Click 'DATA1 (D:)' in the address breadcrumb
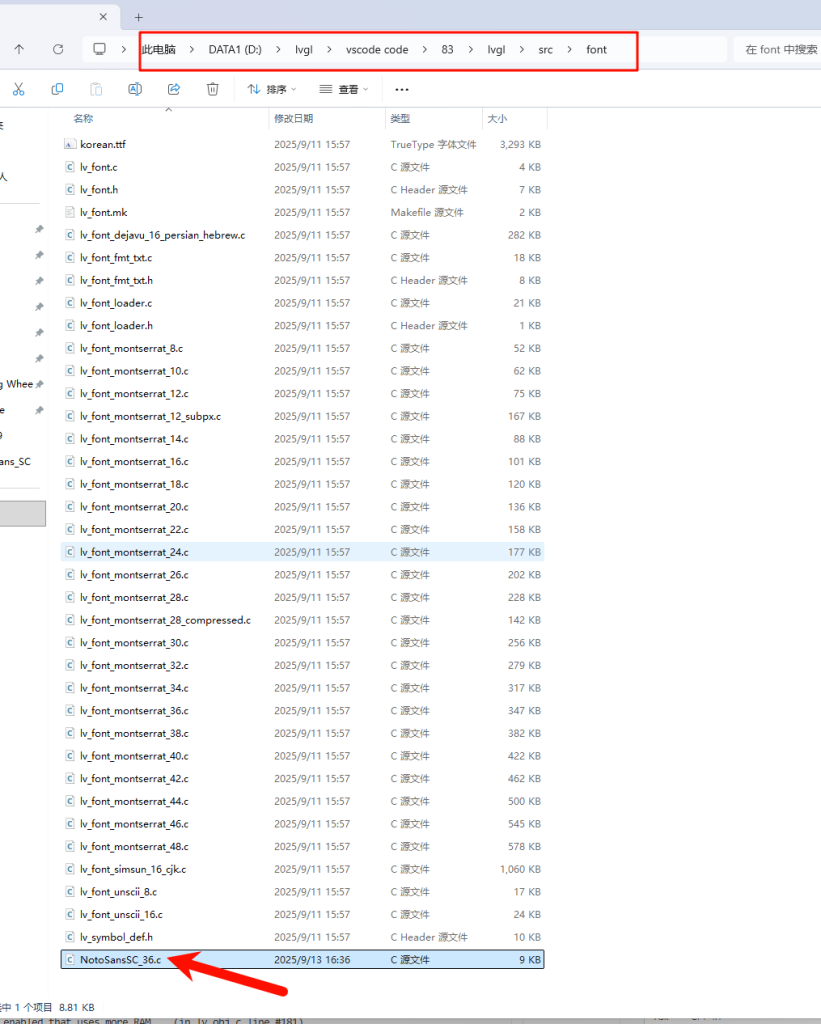The width and height of the screenshot is (821, 1024). (x=235, y=49)
